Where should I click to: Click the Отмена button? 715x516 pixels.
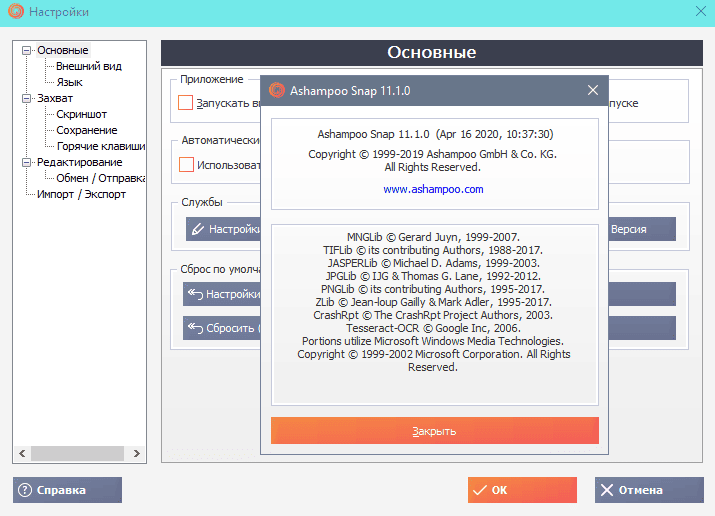pos(649,490)
